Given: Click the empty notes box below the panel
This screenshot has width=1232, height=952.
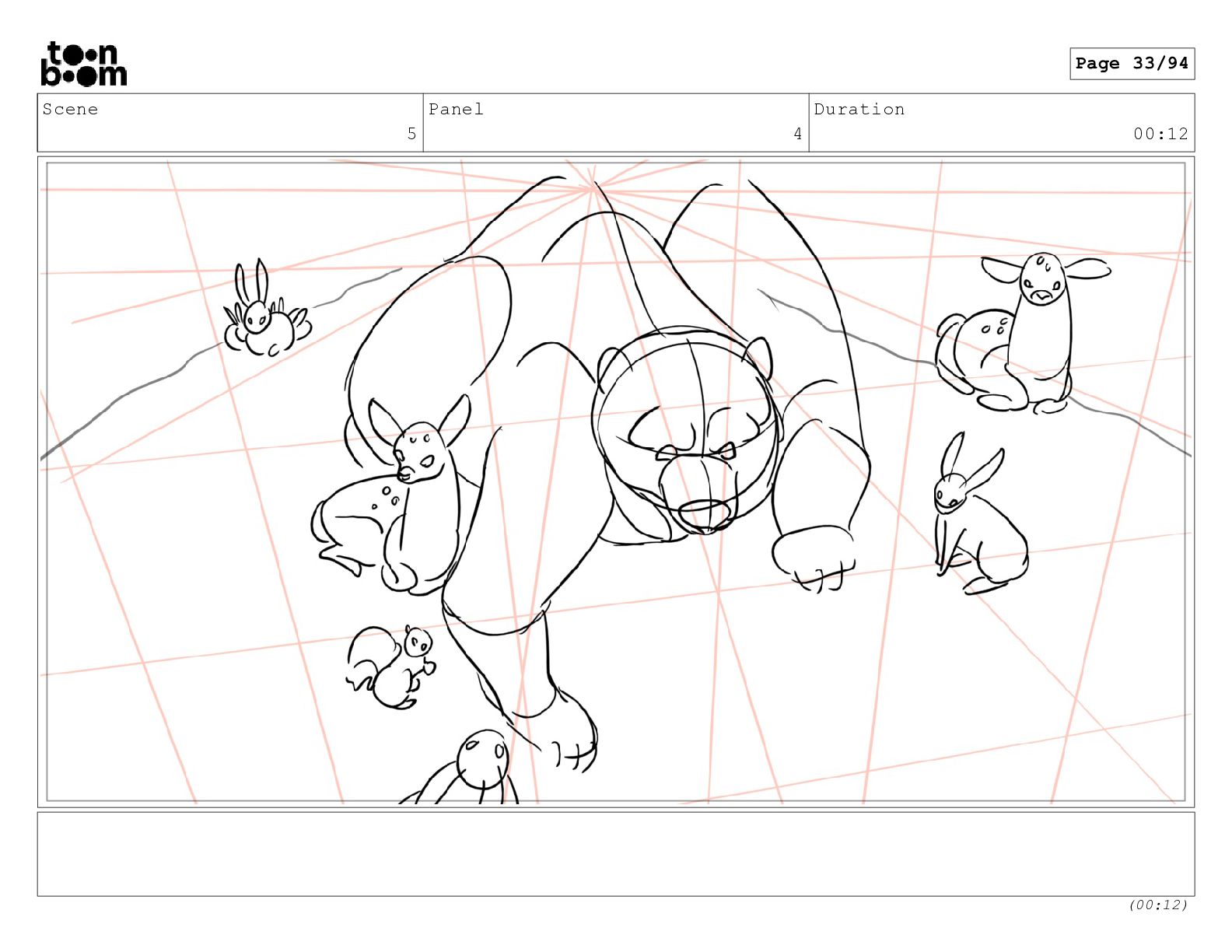Looking at the screenshot, I should (x=616, y=854).
